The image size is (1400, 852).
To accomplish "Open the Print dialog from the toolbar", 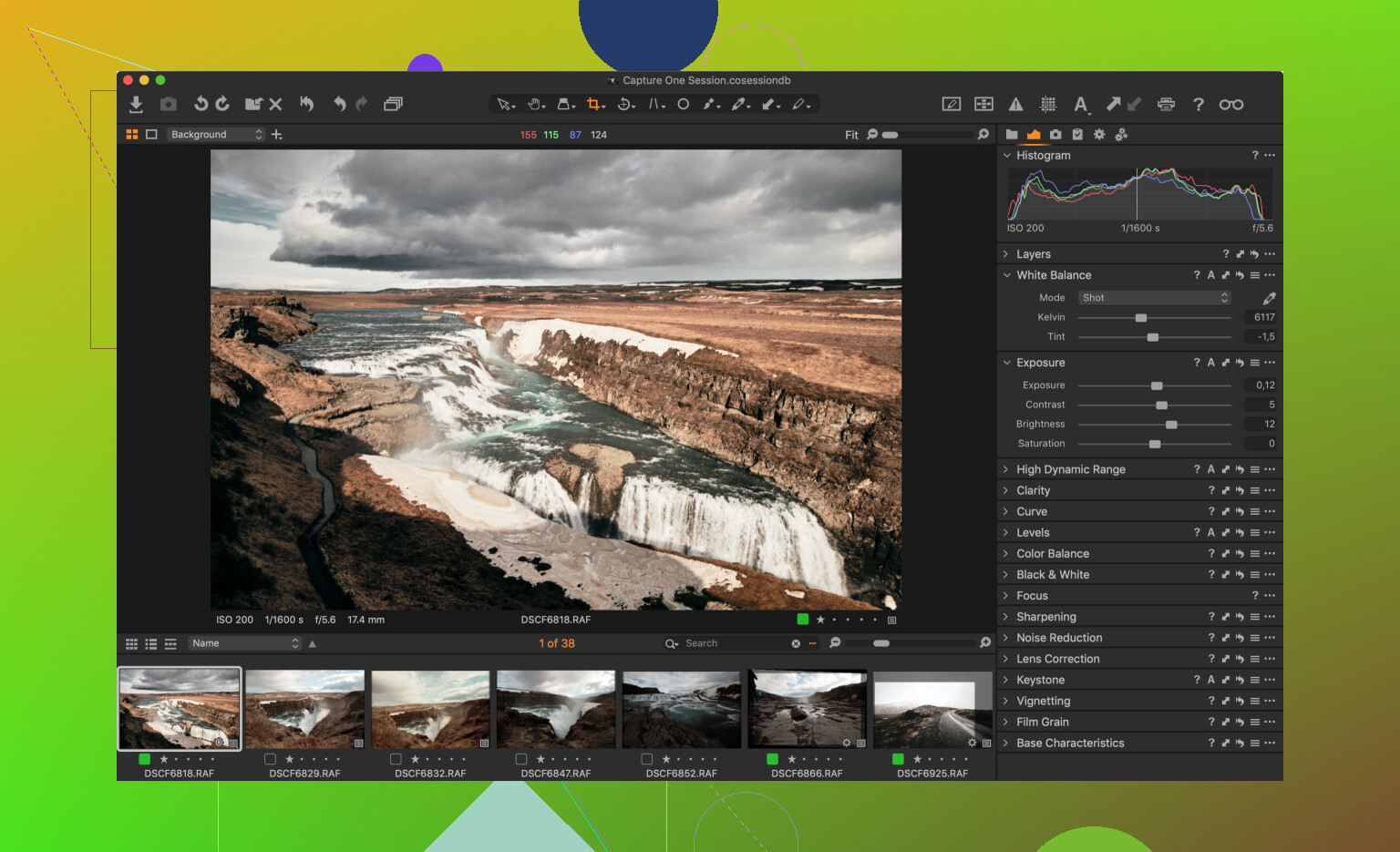I will [1166, 104].
